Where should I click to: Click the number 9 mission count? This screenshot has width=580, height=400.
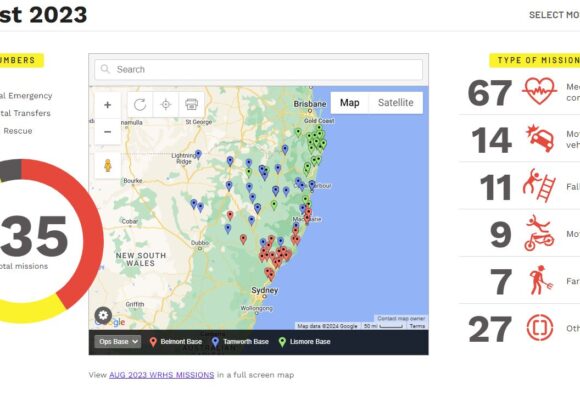tap(501, 235)
